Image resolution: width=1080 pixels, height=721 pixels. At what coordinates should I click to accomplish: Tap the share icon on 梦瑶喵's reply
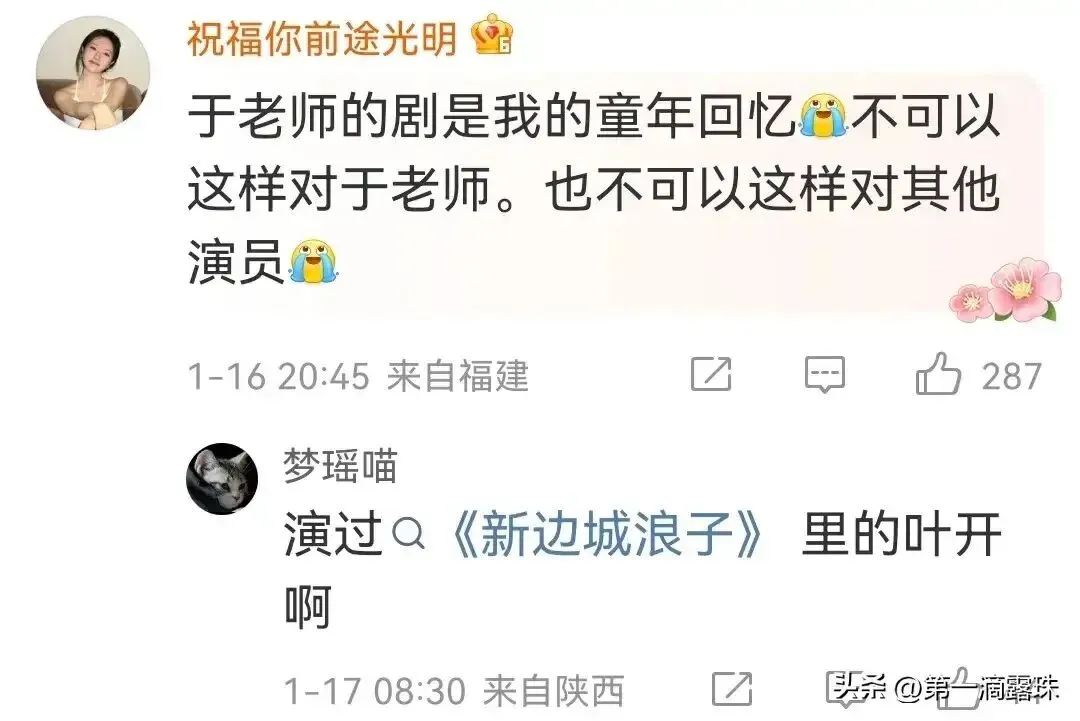point(731,689)
